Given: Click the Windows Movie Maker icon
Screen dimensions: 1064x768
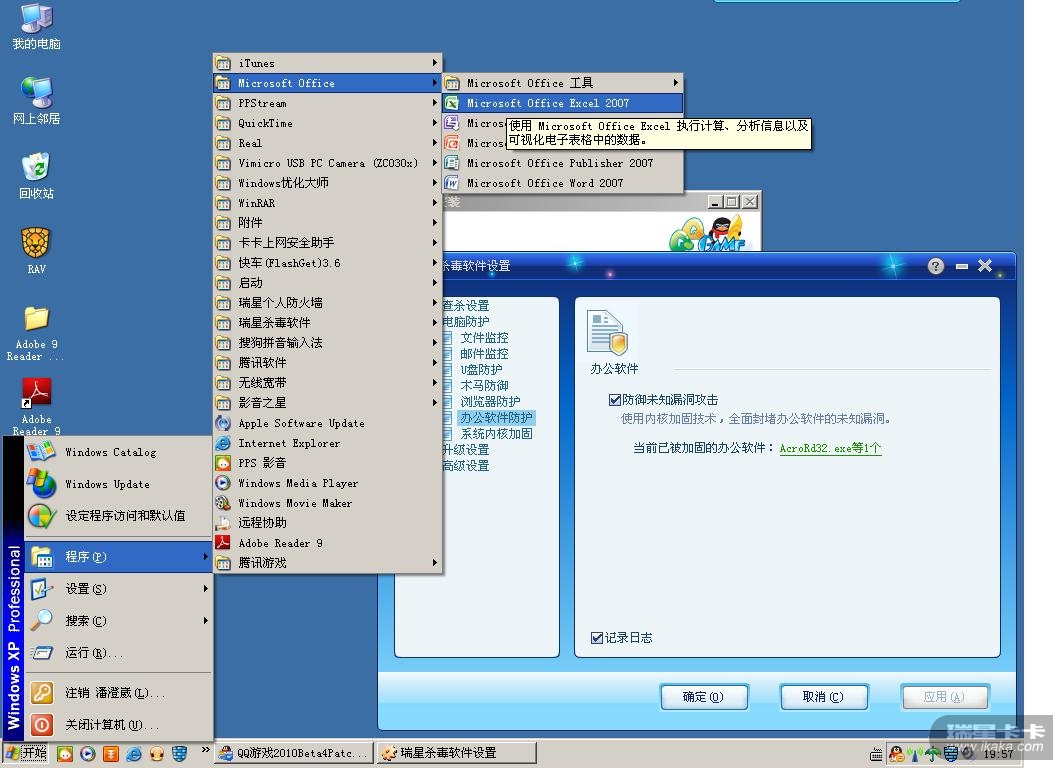Looking at the screenshot, I should click(x=223, y=503).
